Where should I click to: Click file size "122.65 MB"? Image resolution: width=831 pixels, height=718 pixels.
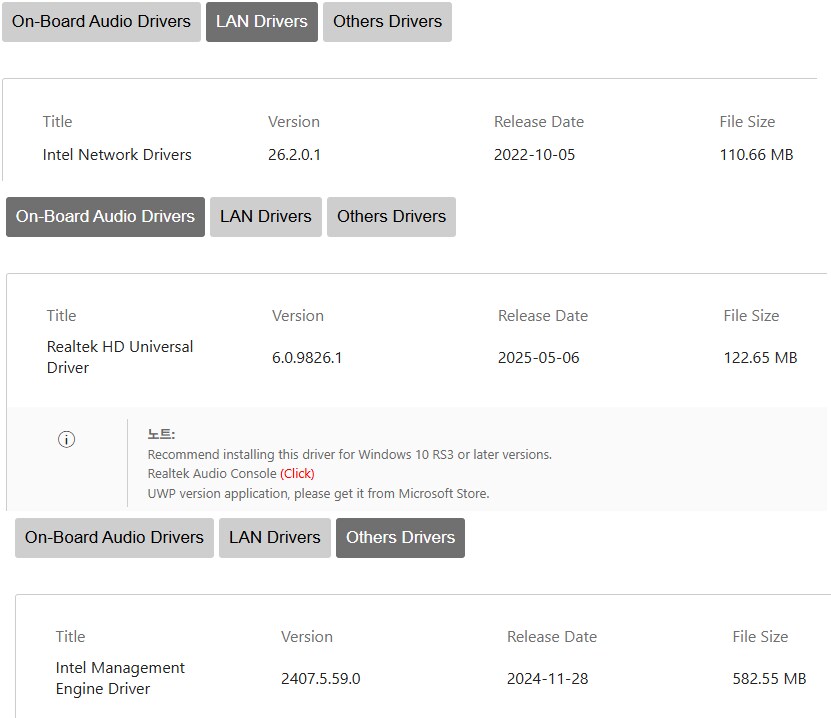(x=761, y=358)
